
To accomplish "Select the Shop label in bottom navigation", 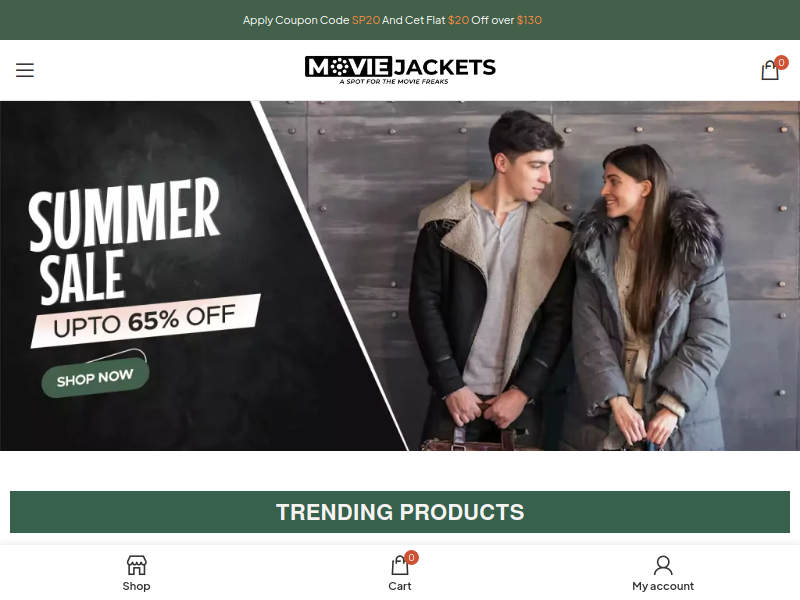I will (136, 586).
